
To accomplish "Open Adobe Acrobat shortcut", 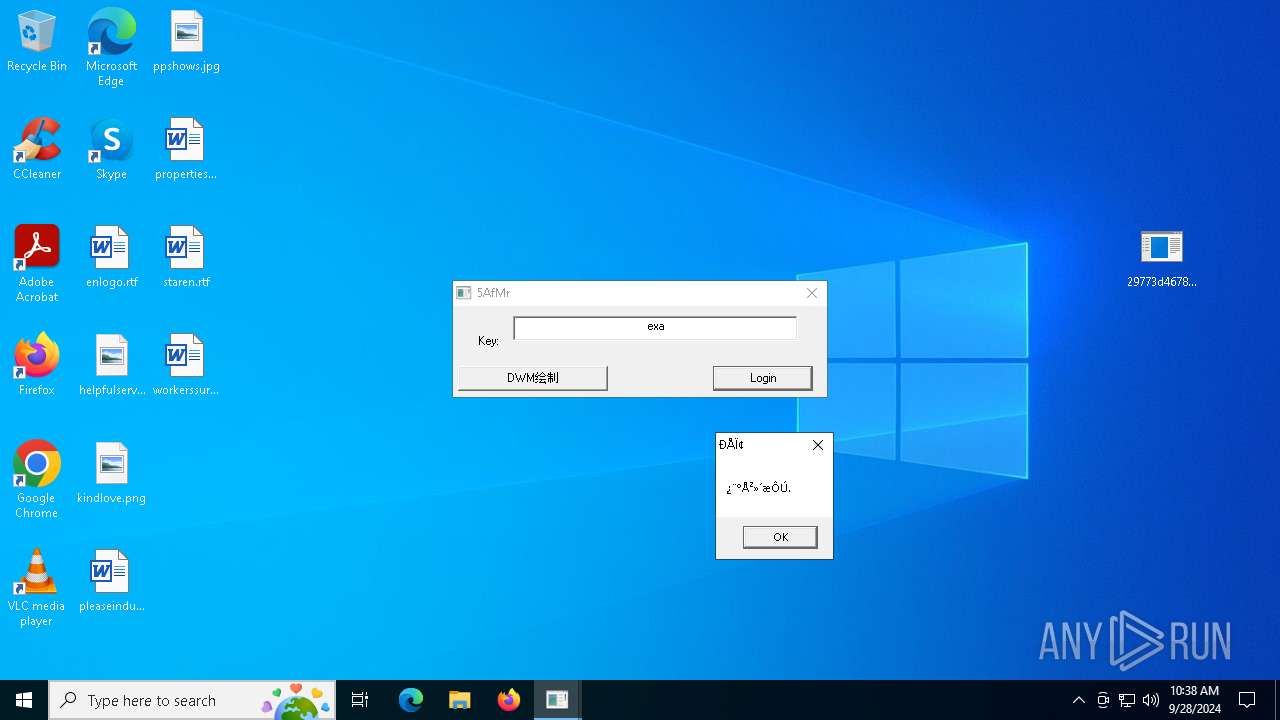I will (37, 264).
